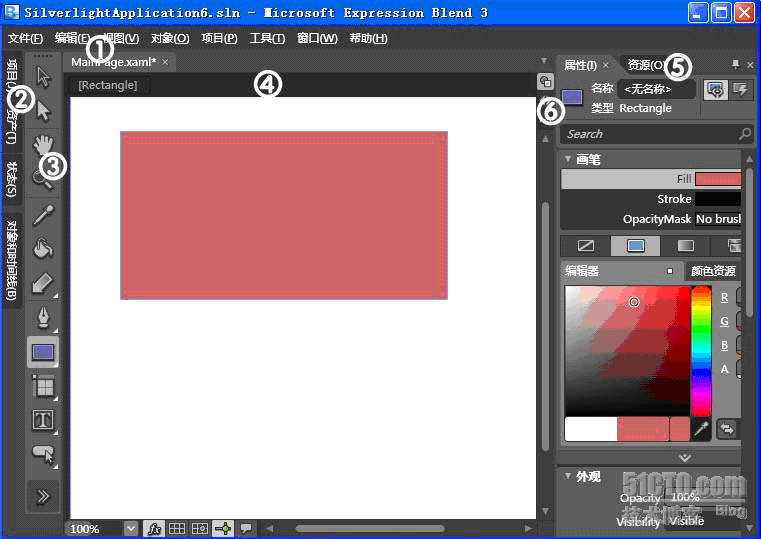Select the Direct Selection tool
This screenshot has width=761, height=539.
coord(44,111)
